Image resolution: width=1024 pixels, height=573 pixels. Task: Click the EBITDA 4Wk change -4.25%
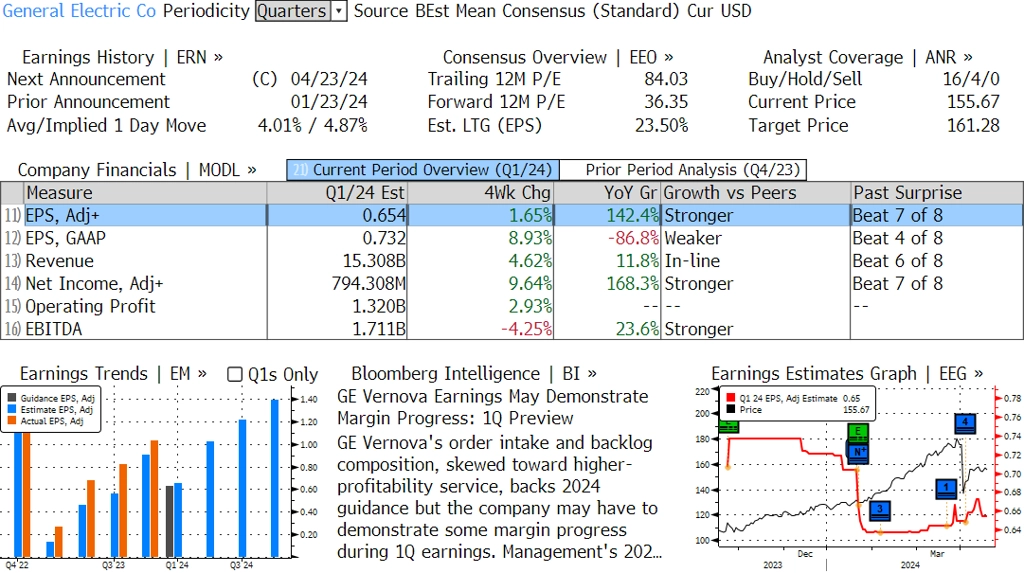(526, 329)
